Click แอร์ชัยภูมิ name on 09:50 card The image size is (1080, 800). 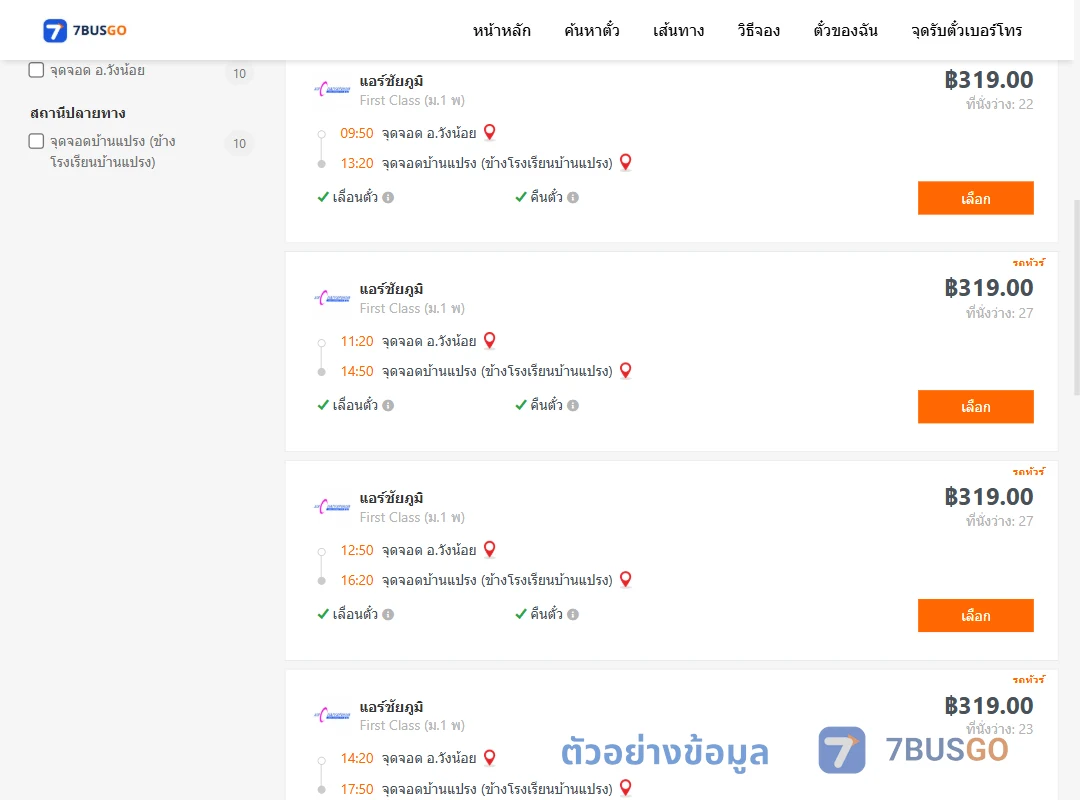click(391, 81)
